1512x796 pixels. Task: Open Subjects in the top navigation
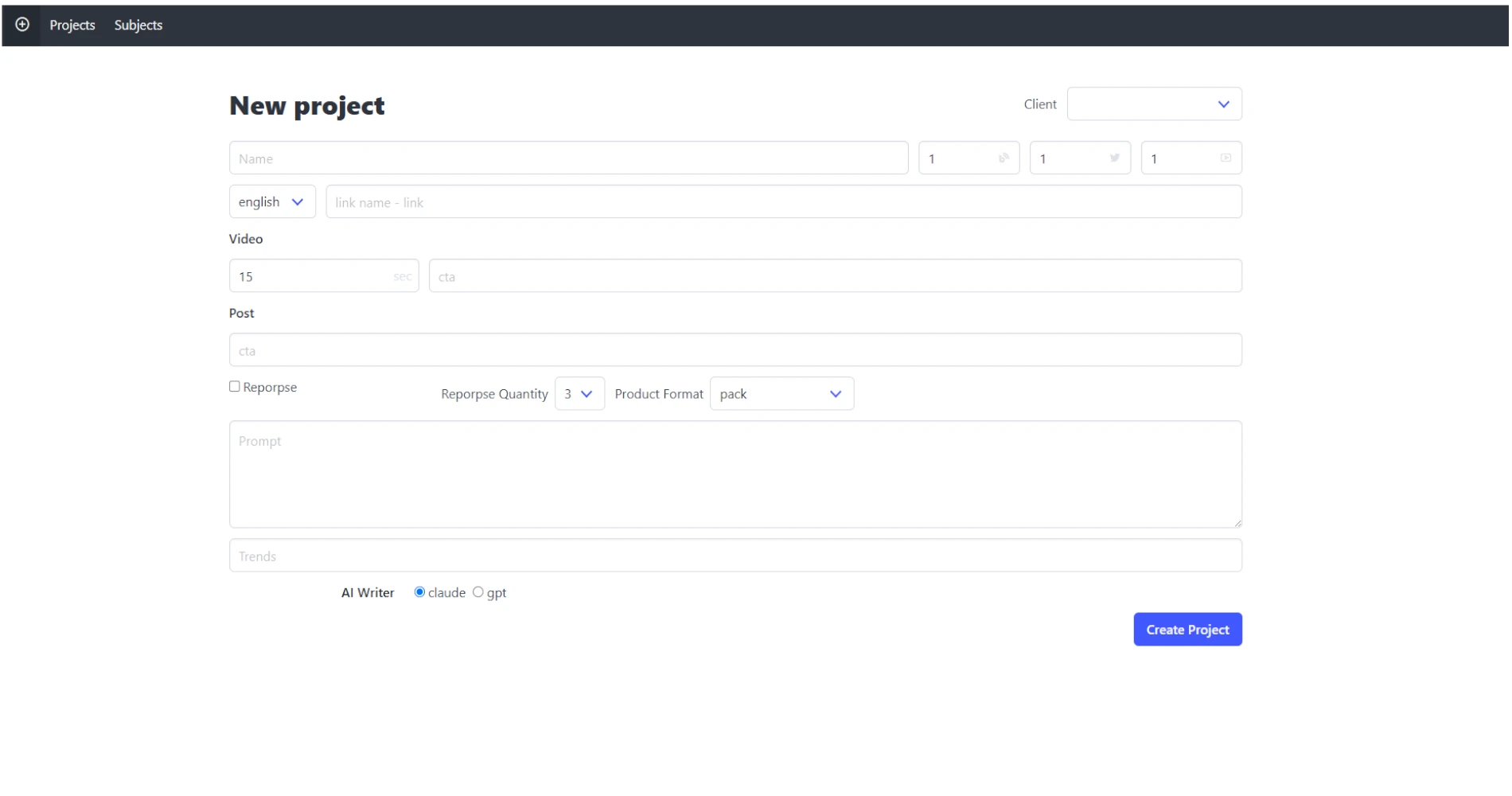[x=138, y=25]
